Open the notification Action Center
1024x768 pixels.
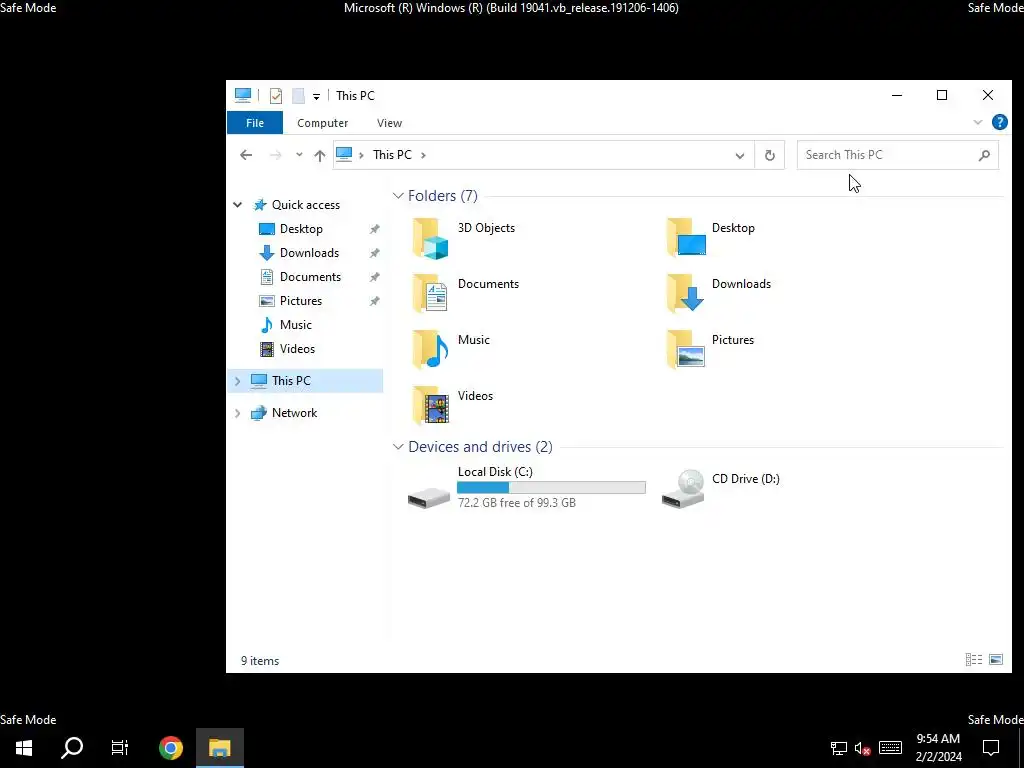pos(991,748)
